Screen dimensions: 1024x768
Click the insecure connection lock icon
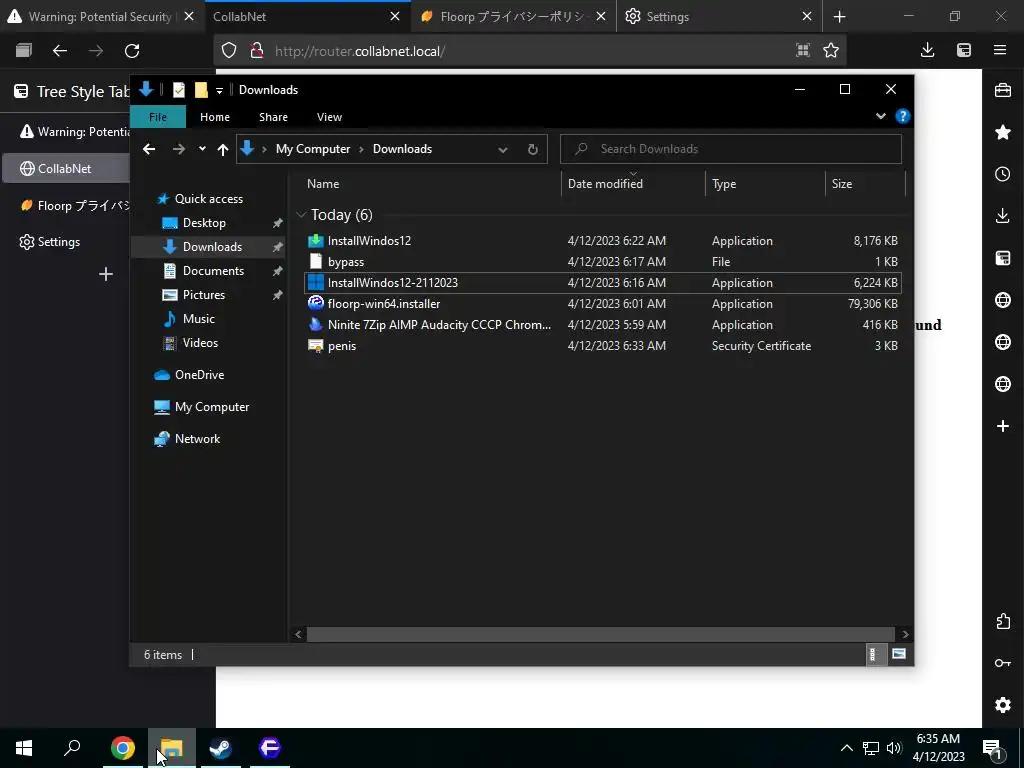[x=257, y=50]
